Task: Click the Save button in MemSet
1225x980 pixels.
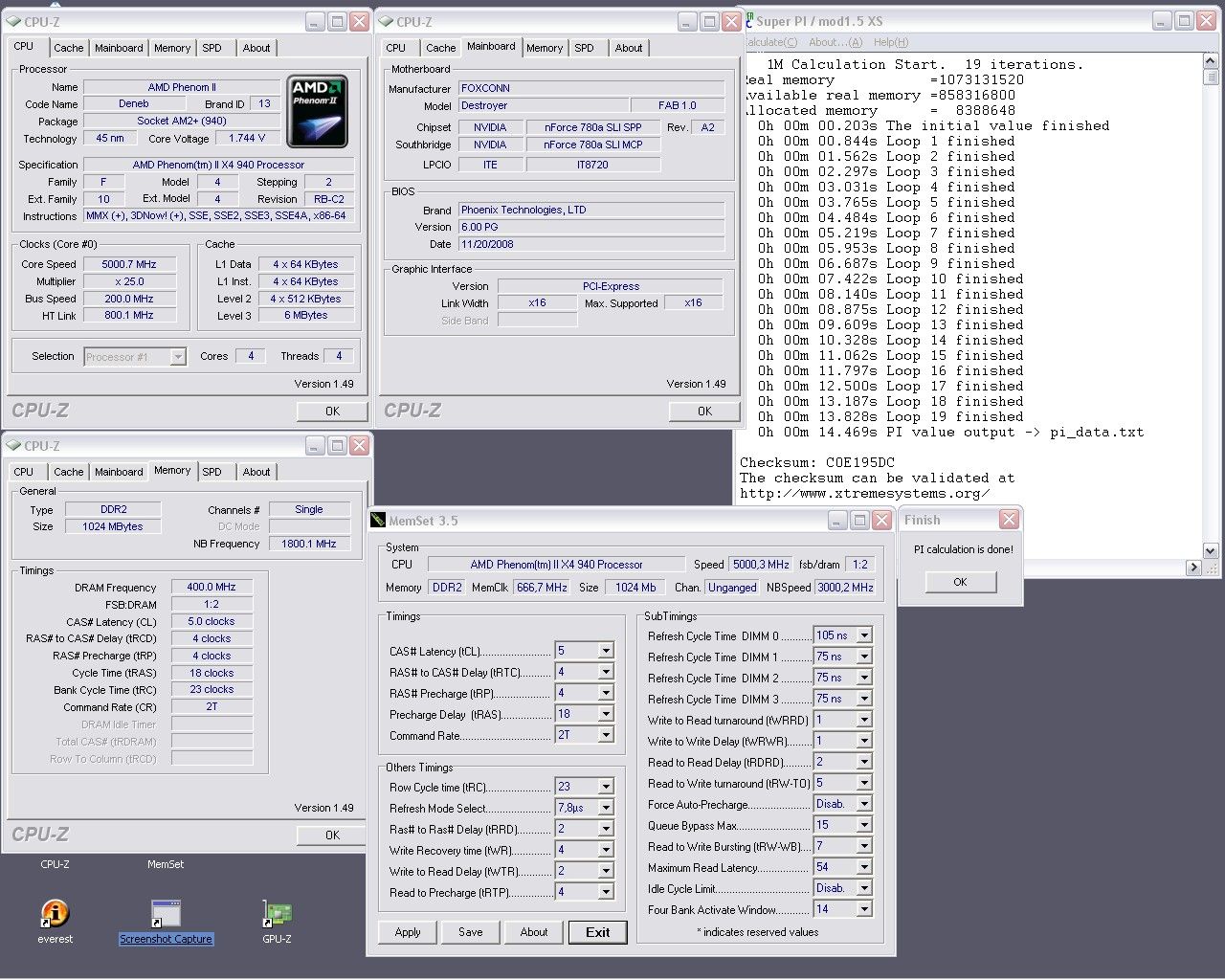Action: [x=471, y=932]
